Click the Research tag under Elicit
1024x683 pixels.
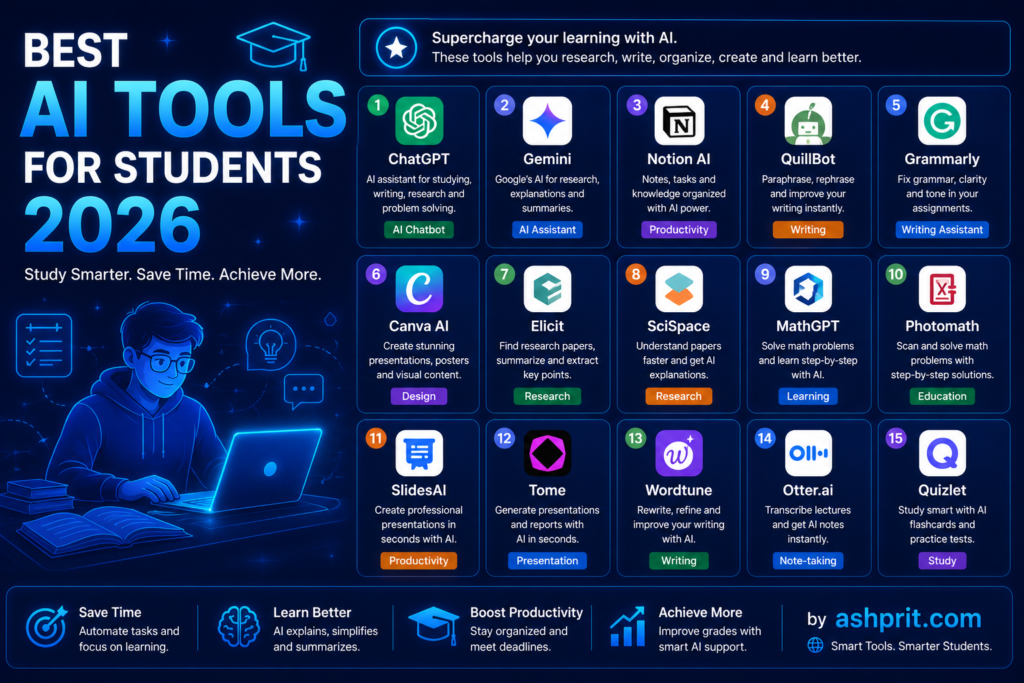tap(547, 396)
